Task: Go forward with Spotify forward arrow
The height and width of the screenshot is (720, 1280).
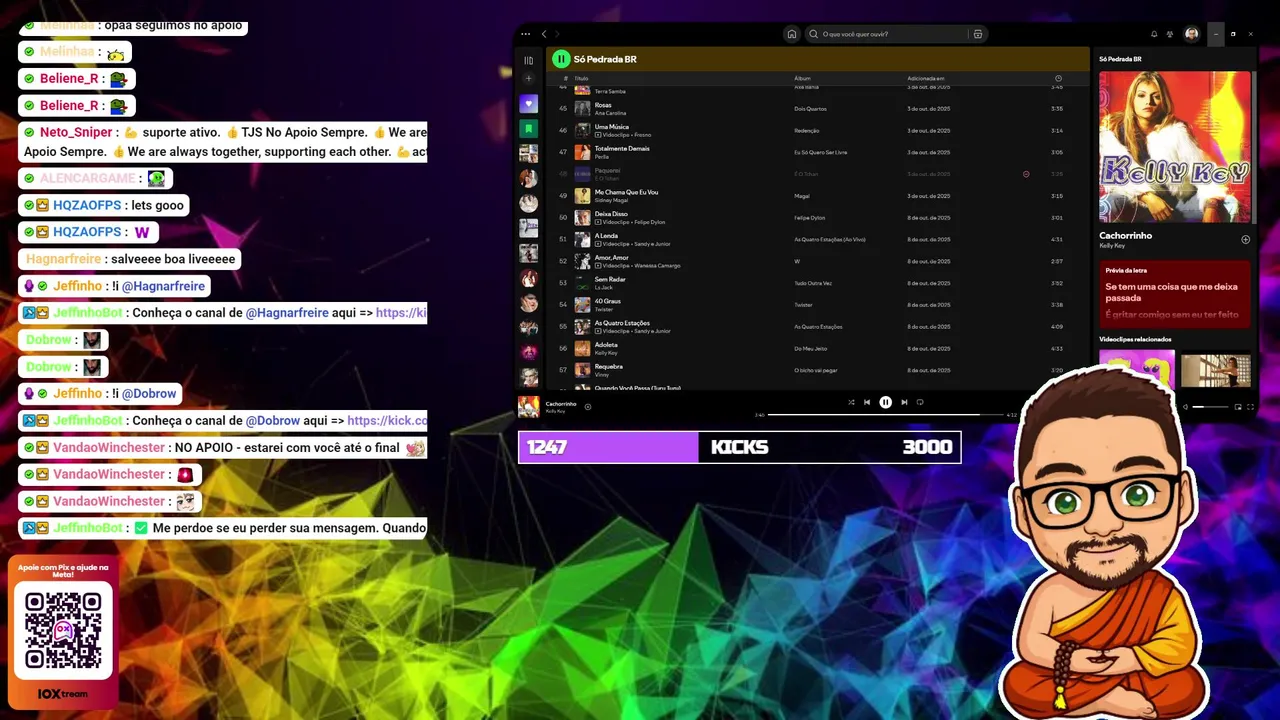Action: 558,34
